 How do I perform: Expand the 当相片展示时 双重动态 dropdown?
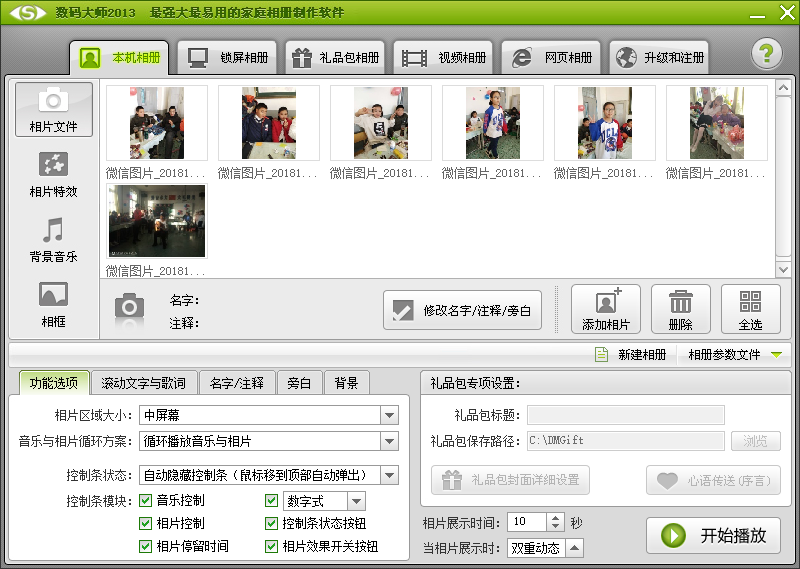pos(574,548)
